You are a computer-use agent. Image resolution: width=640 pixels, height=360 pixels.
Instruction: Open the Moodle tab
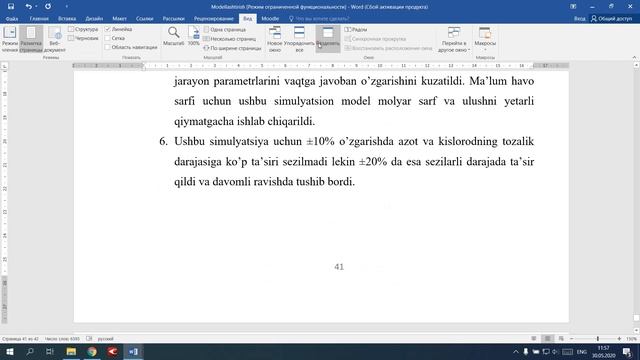click(x=270, y=18)
